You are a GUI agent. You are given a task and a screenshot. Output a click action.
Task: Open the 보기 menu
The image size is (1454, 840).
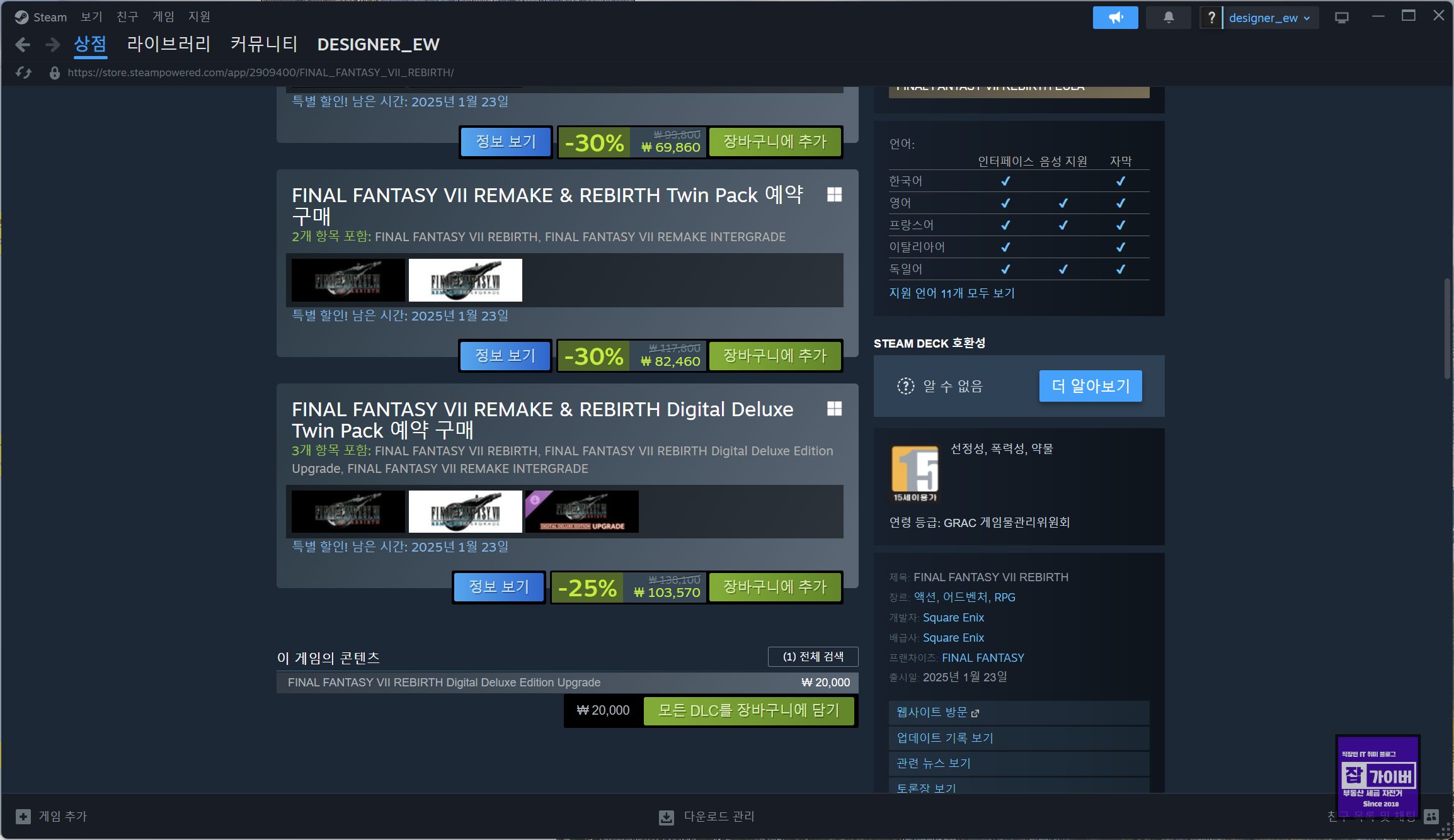pos(91,17)
